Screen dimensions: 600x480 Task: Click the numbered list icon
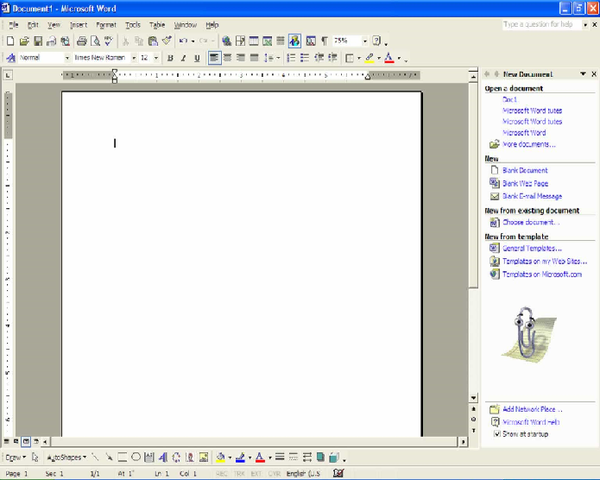[291, 58]
